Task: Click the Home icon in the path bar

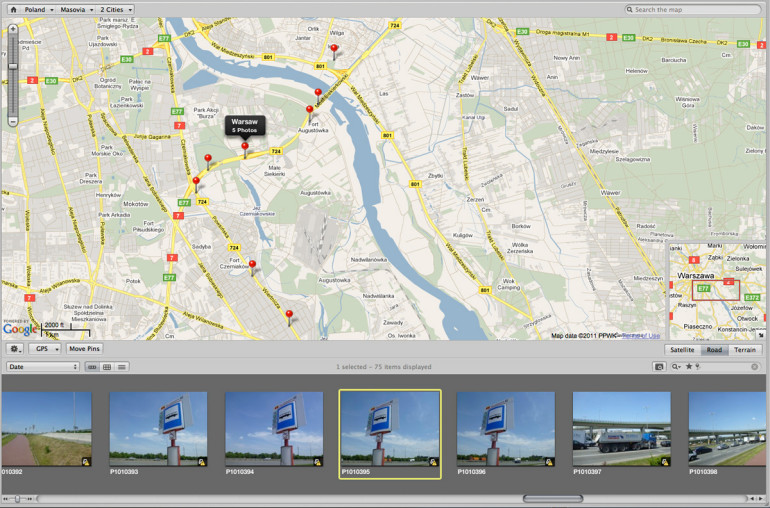Action: click(13, 9)
